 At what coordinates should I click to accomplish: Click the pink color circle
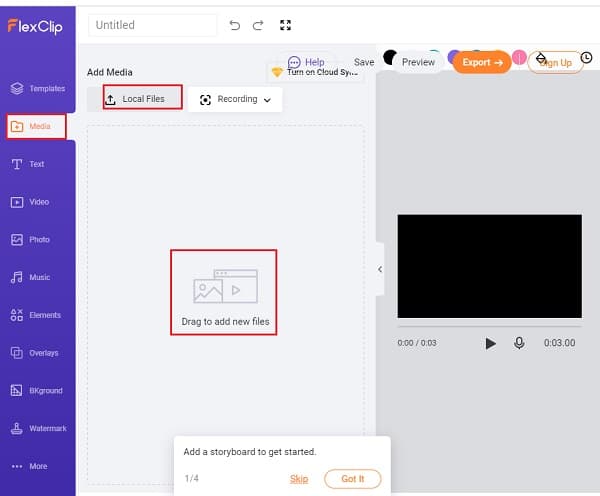(519, 57)
